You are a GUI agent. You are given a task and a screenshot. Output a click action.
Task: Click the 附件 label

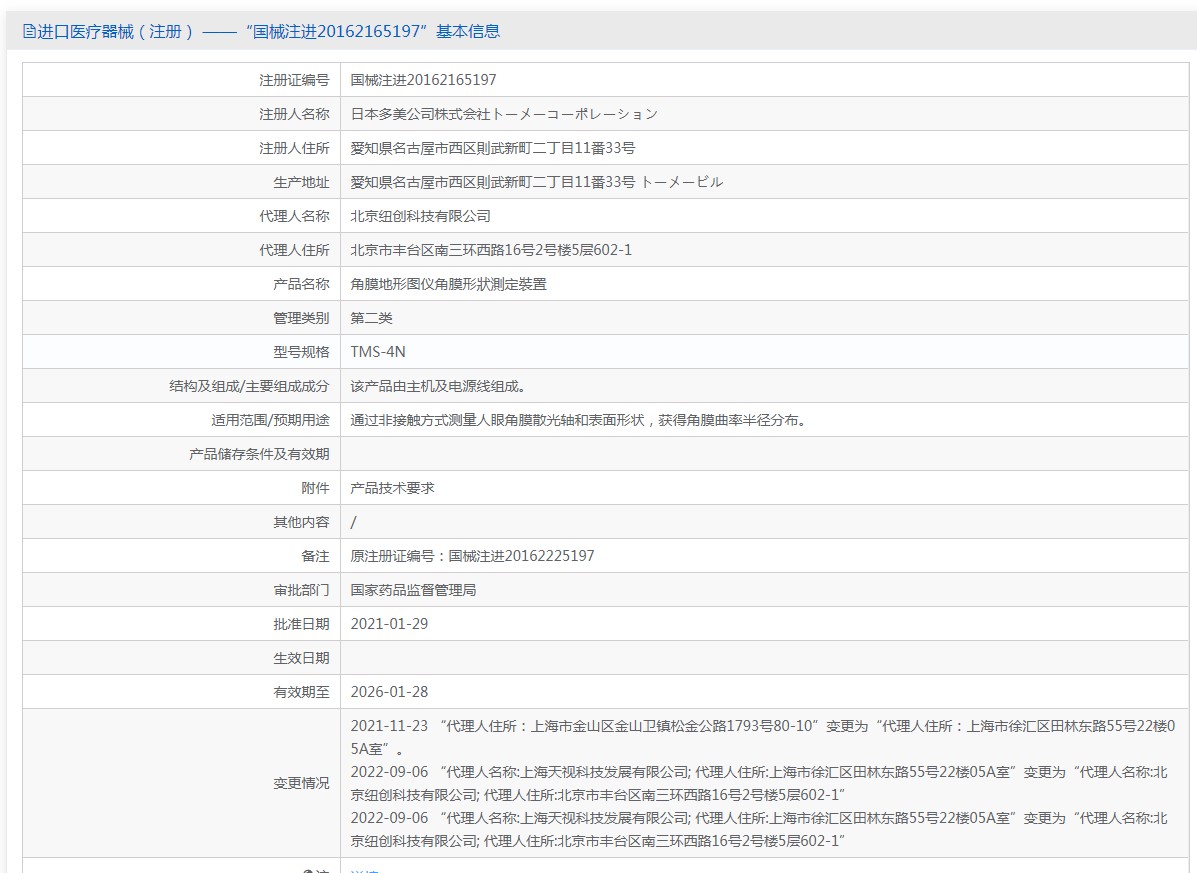[315, 488]
